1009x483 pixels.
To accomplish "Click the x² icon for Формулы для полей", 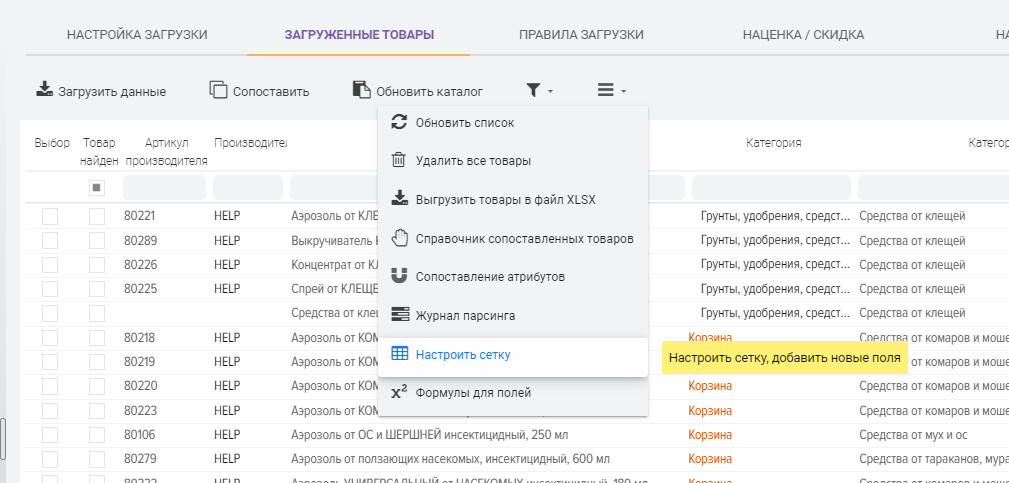I will click(400, 392).
